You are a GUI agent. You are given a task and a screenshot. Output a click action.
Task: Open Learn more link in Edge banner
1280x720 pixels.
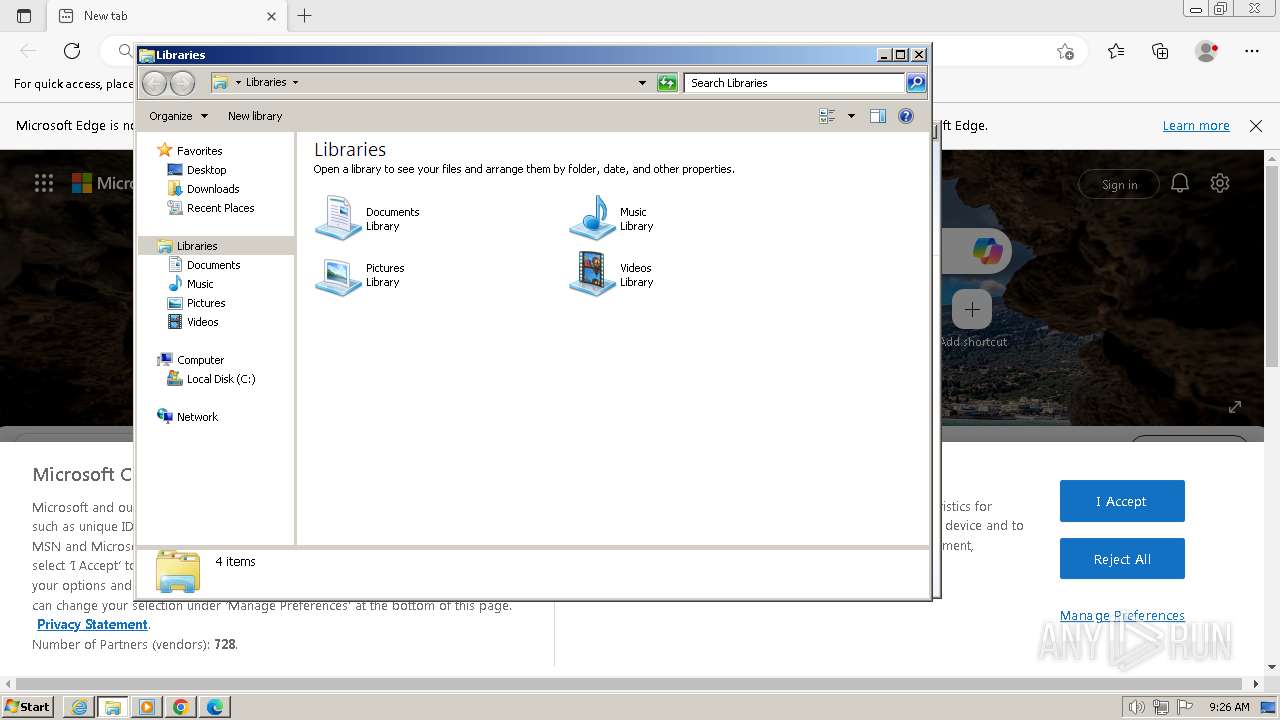[1196, 125]
